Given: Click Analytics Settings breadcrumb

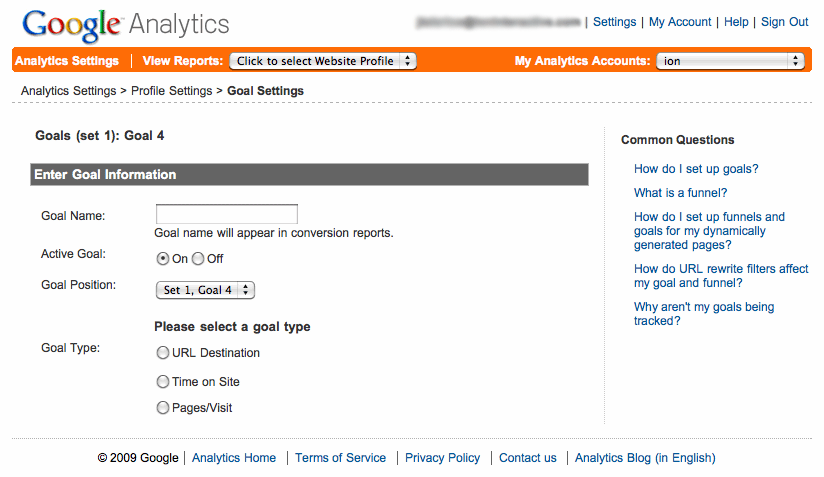Looking at the screenshot, I should click(68, 91).
